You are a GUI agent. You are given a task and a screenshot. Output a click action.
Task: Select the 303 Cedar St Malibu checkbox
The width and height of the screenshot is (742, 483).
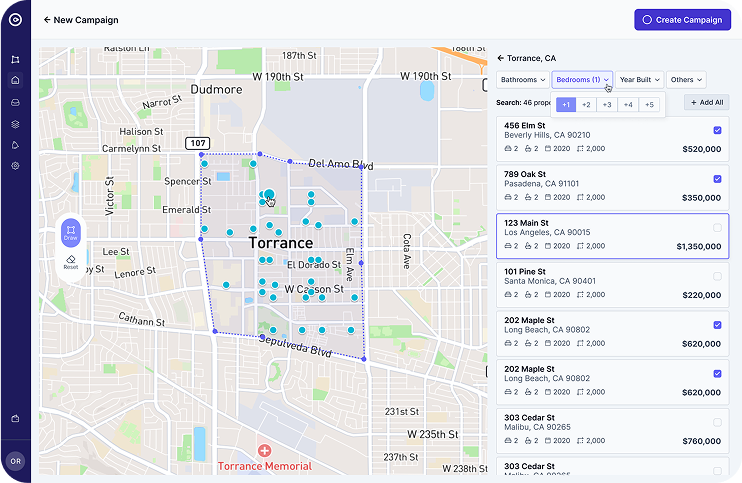tap(717, 422)
